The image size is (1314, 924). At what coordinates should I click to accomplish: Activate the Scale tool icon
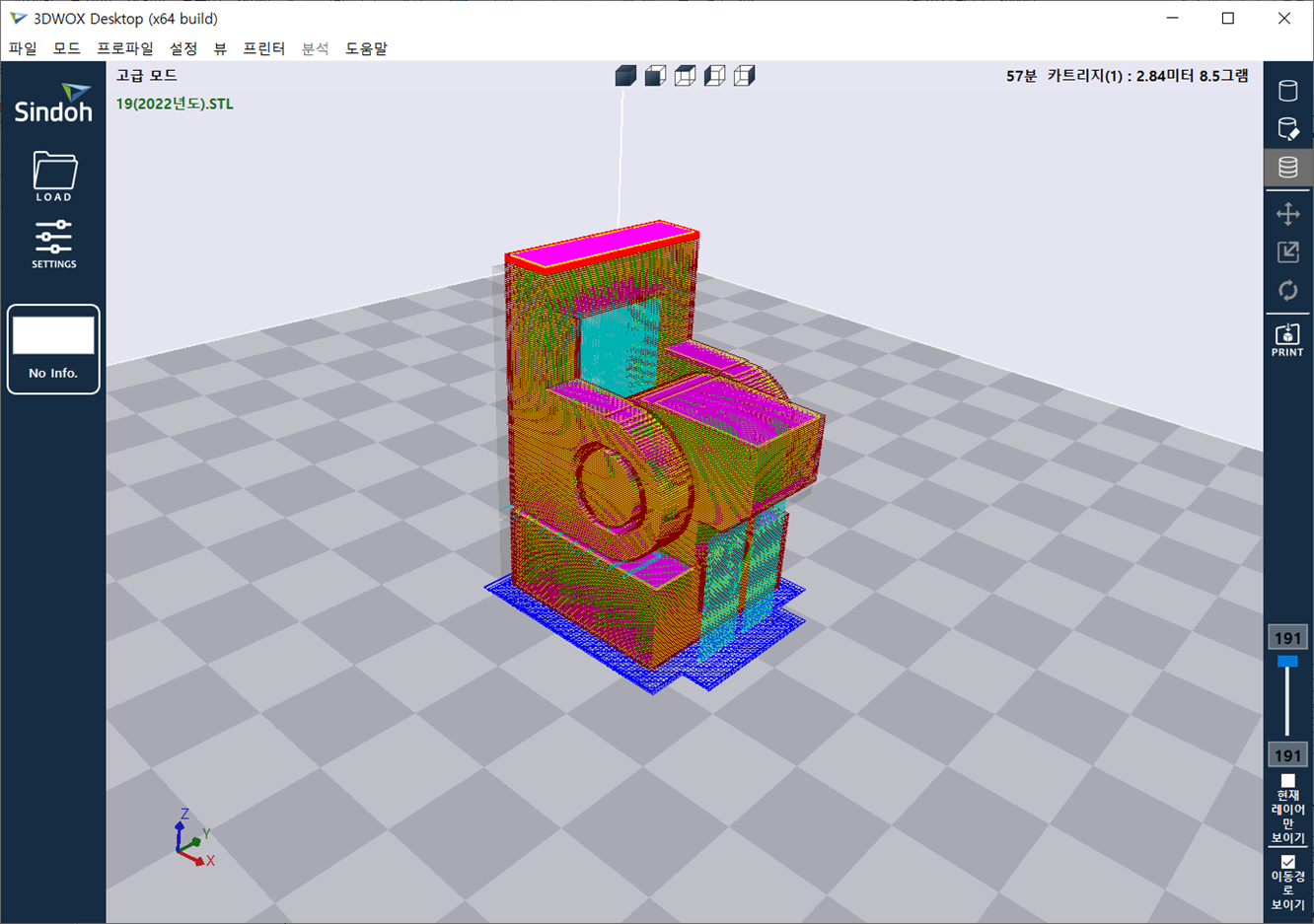click(1287, 252)
